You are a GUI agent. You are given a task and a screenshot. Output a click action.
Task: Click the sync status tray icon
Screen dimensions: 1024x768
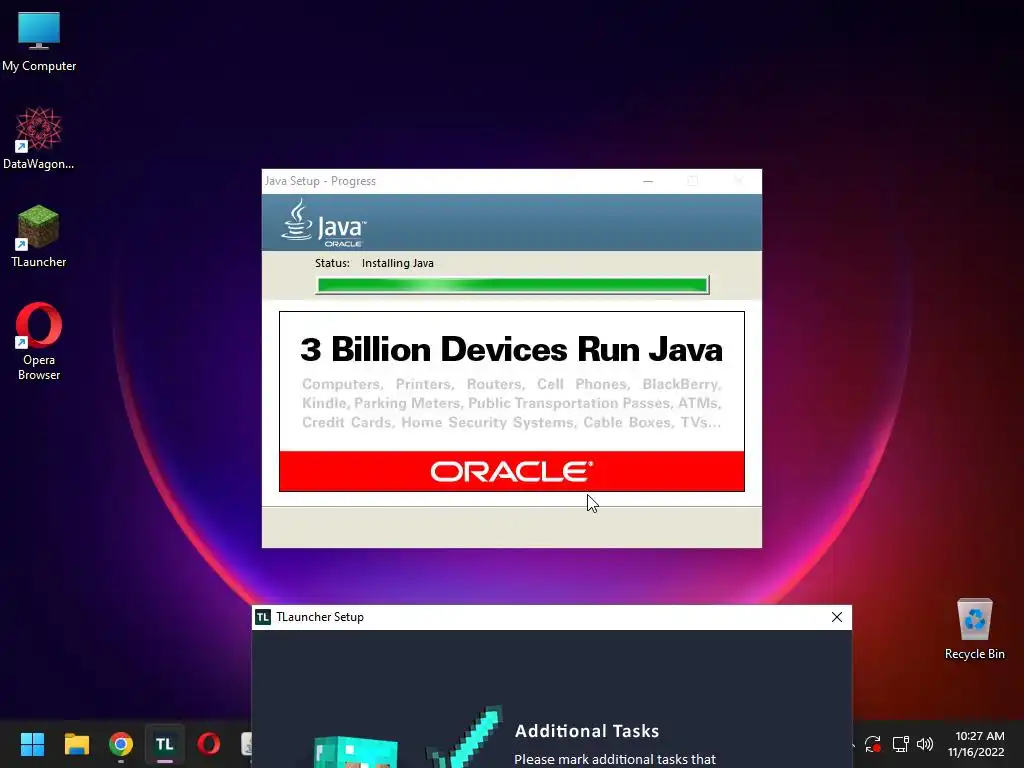coord(872,744)
